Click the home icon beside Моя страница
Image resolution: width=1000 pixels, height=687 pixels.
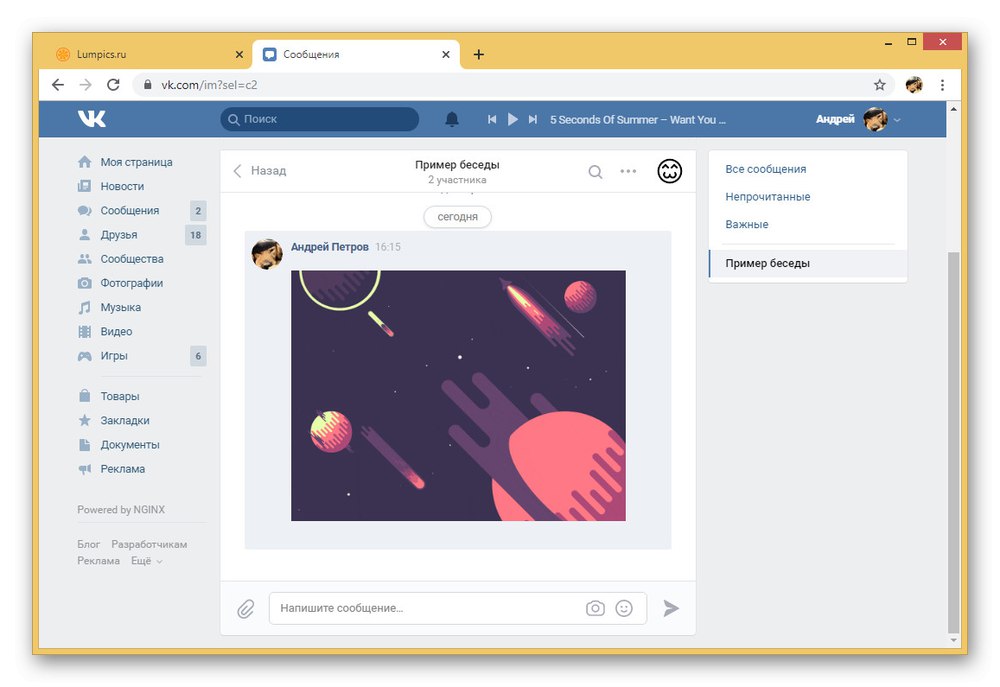coord(84,162)
